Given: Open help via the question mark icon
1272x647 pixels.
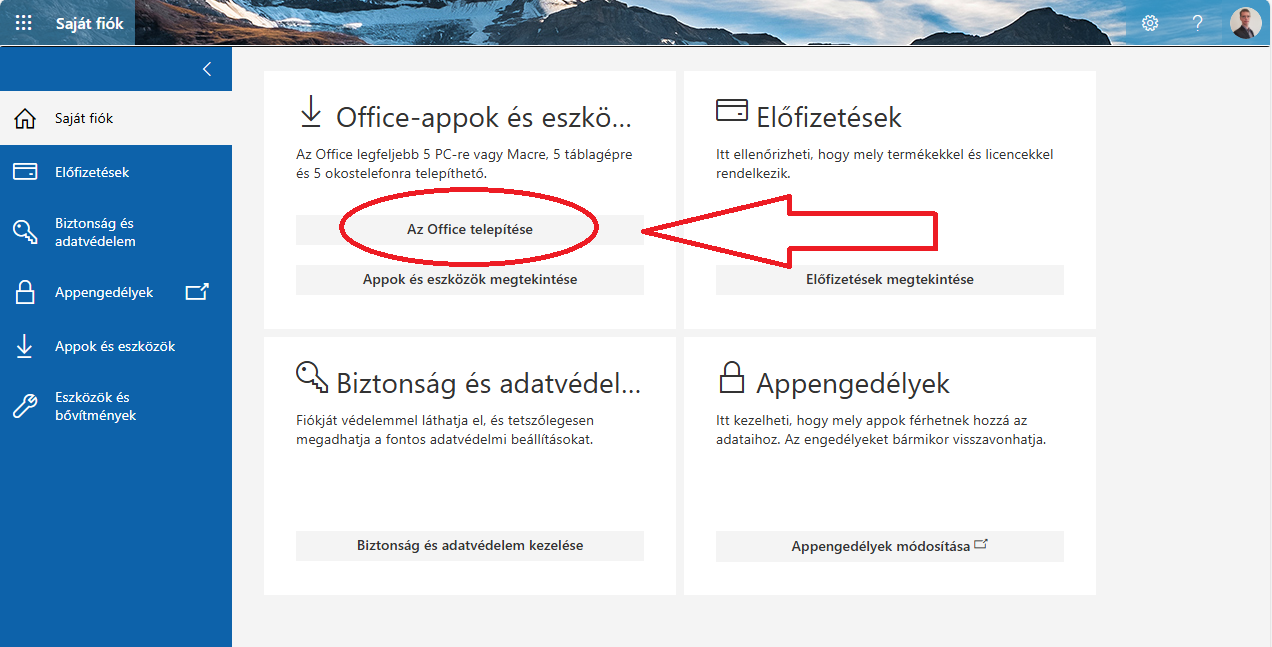Looking at the screenshot, I should 1197,23.
